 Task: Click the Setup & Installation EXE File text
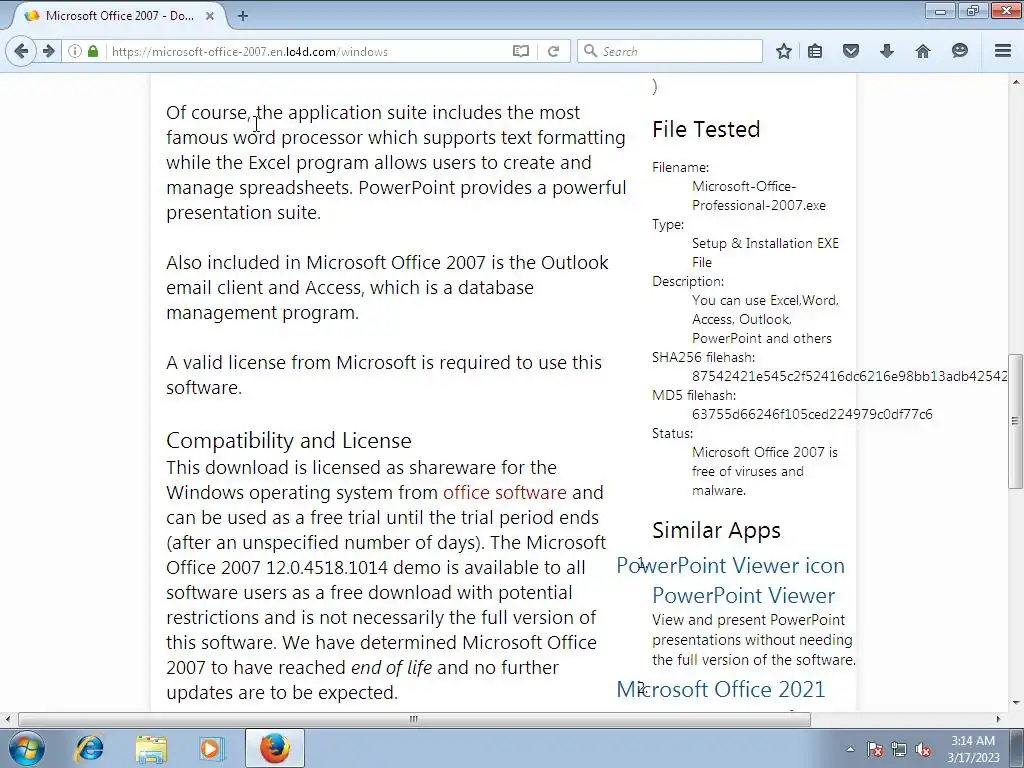point(765,253)
